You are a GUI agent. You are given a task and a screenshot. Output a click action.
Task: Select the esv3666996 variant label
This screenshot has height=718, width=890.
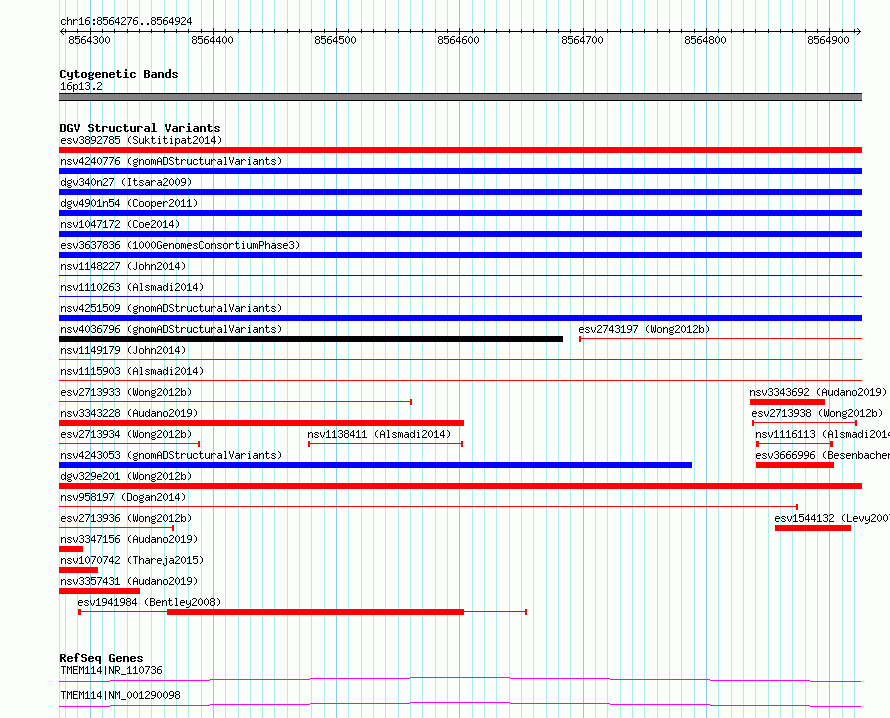coord(822,455)
